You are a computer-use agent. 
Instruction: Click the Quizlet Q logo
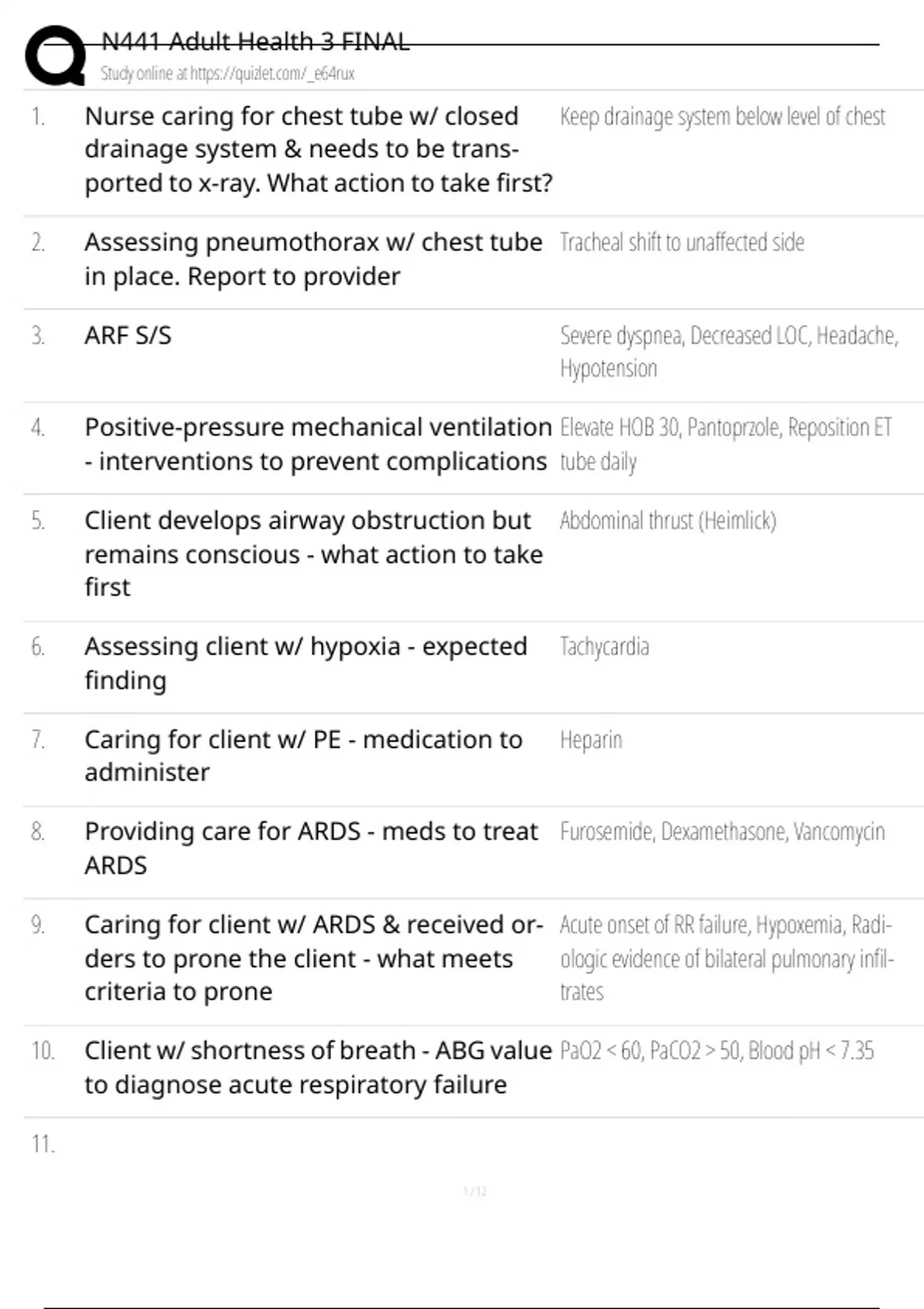pos(55,55)
